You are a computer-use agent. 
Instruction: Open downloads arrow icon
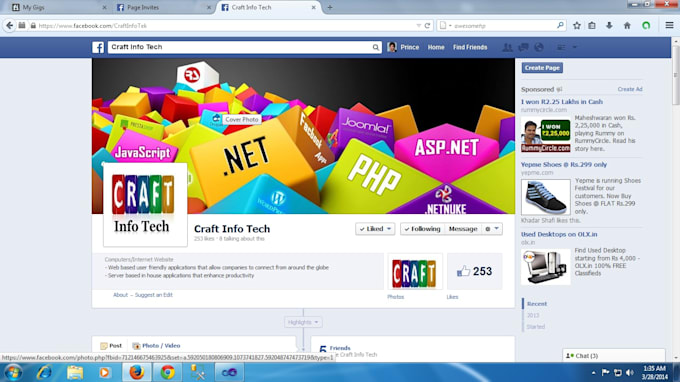(609, 26)
